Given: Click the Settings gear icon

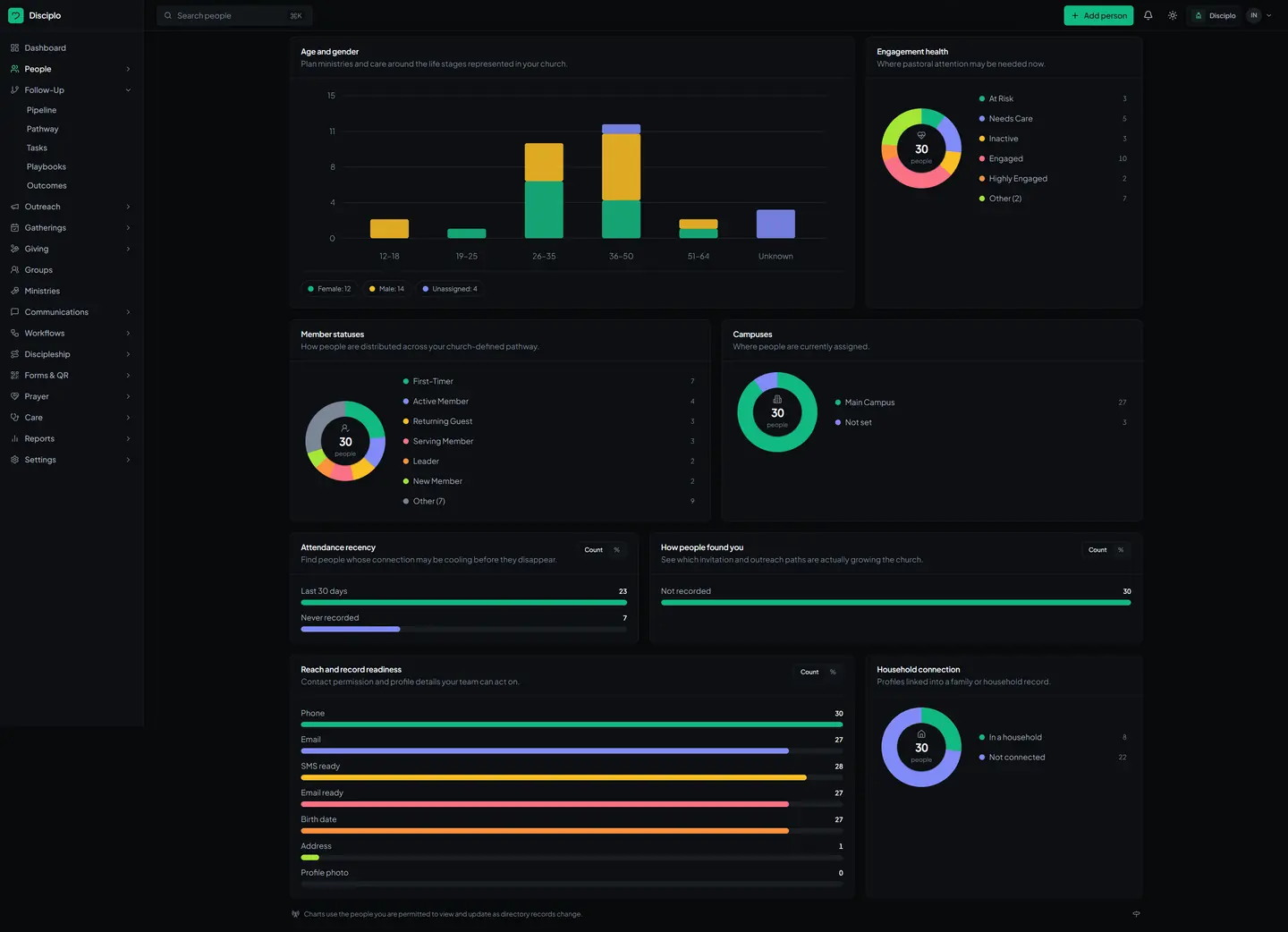Looking at the screenshot, I should click(x=14, y=460).
